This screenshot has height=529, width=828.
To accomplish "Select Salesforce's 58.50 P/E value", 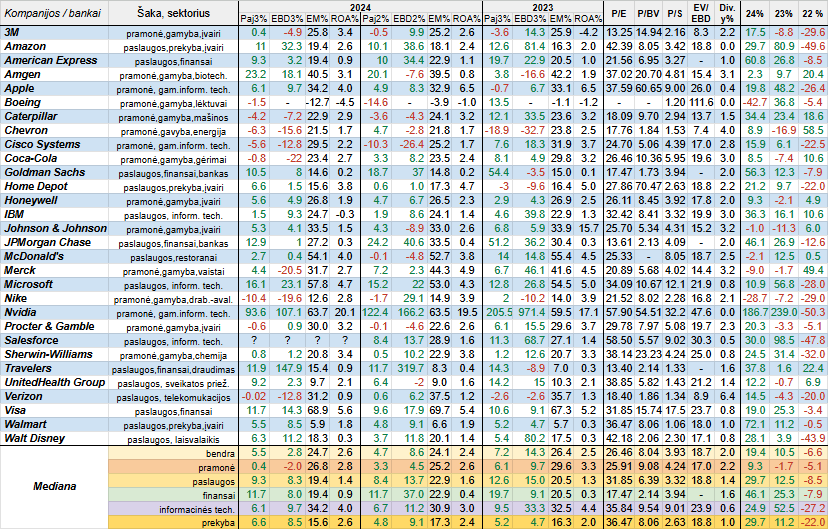I will tap(619, 341).
